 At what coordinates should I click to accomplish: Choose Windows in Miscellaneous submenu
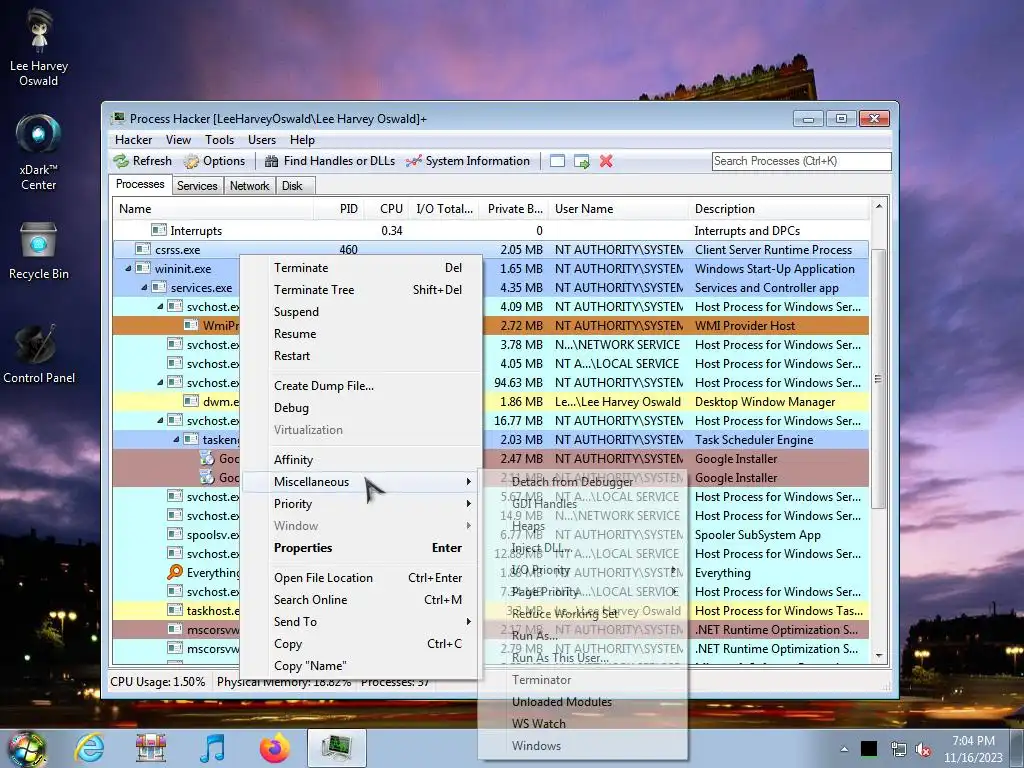583,746
